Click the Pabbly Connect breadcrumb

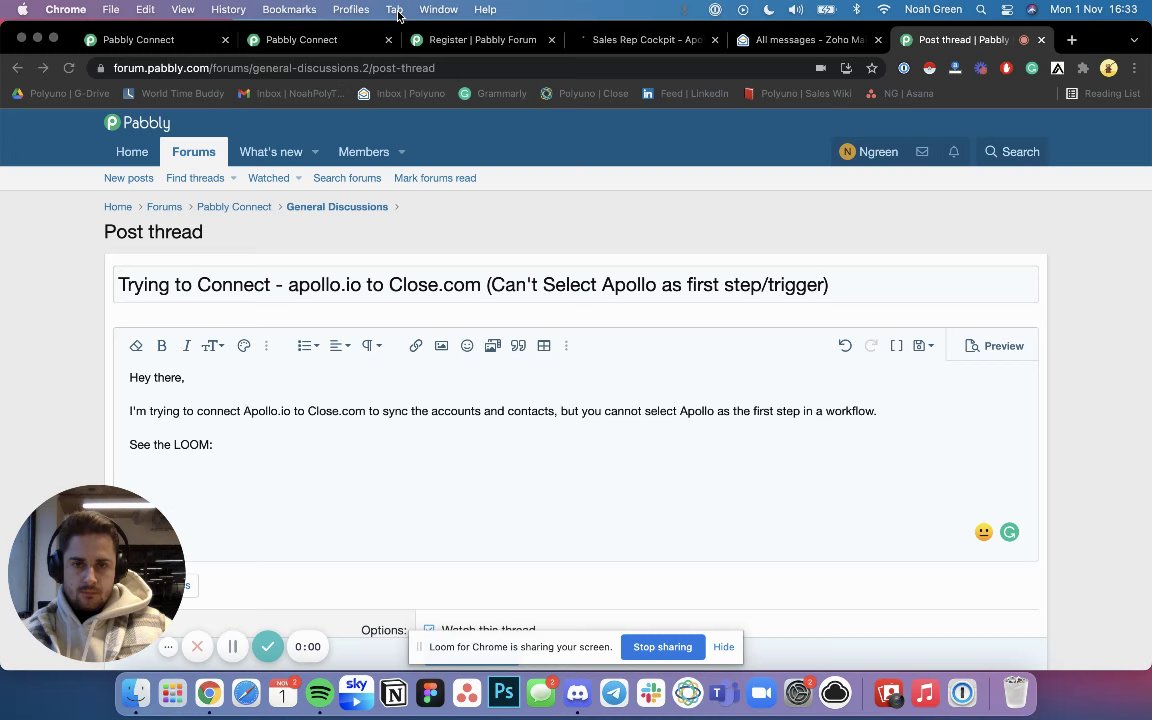point(234,206)
